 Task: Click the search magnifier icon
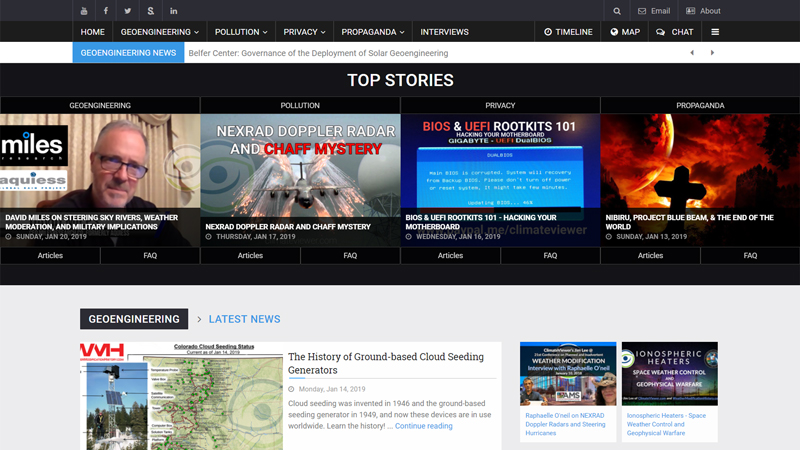point(617,11)
